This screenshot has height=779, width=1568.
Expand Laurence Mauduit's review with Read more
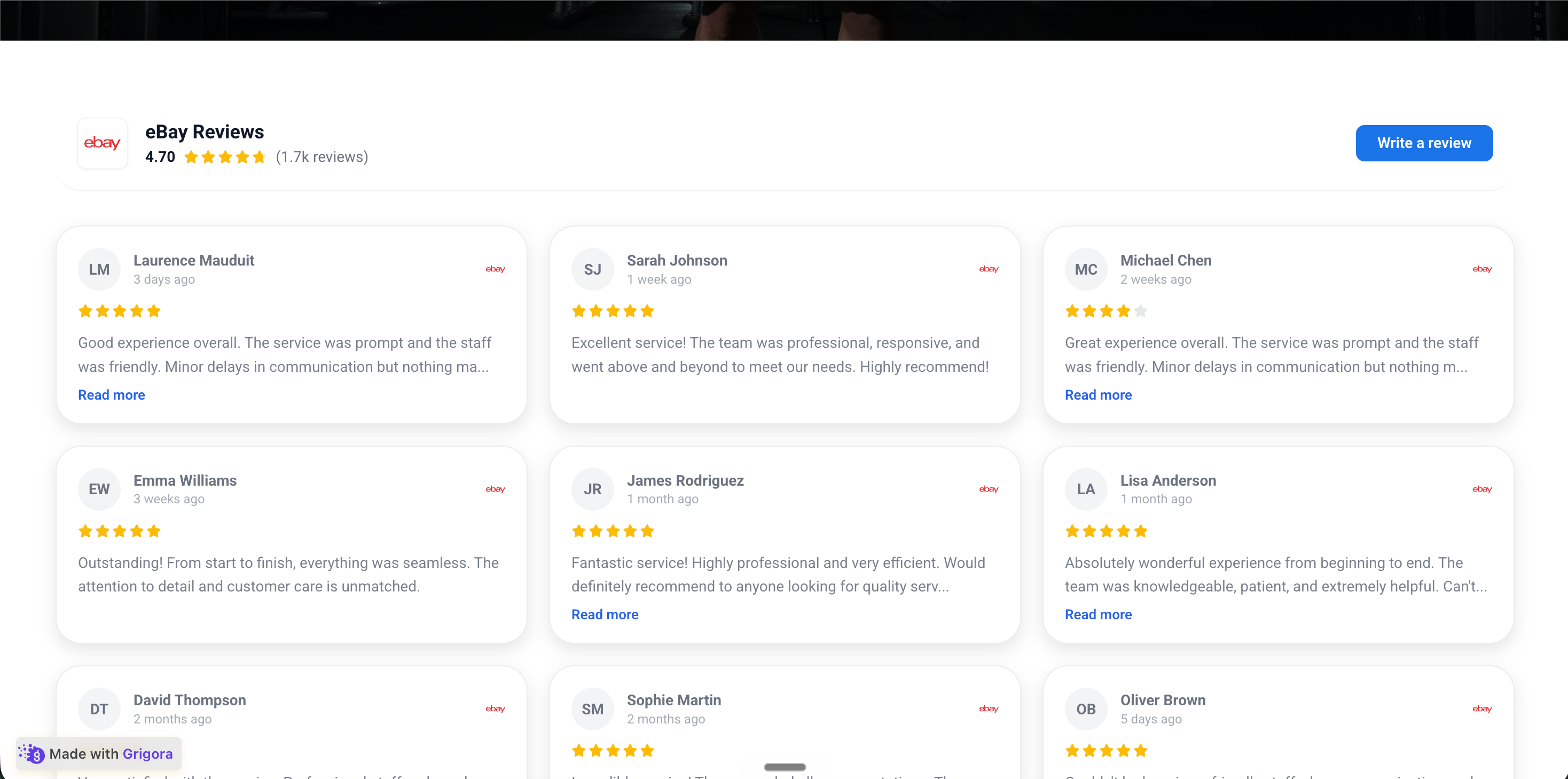(112, 395)
